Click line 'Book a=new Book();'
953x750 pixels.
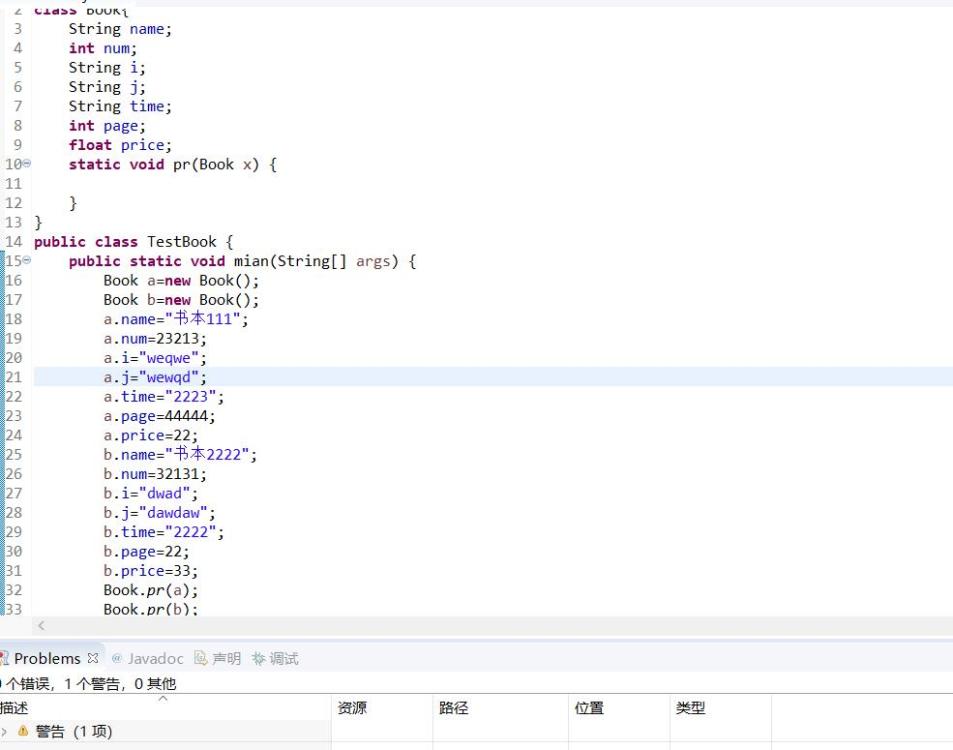(x=181, y=281)
